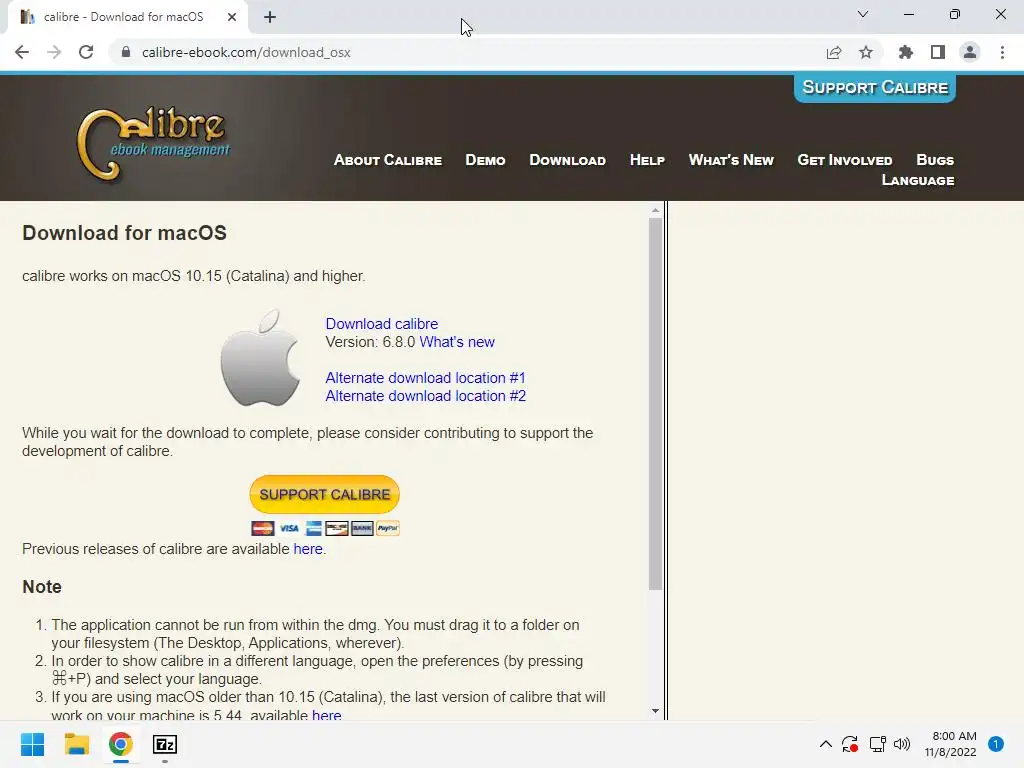Open previous releases 'here' link
This screenshot has width=1024, height=768.
308,549
